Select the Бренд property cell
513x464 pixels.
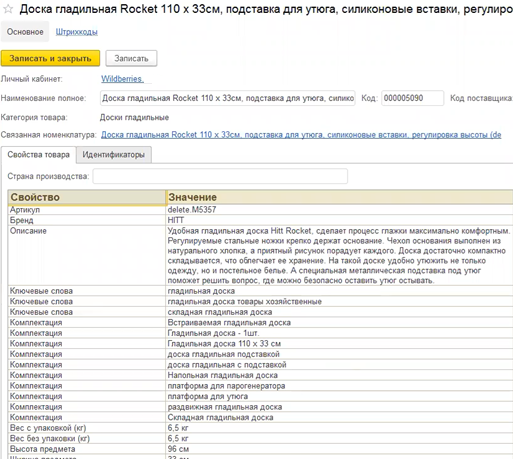[x=87, y=220]
